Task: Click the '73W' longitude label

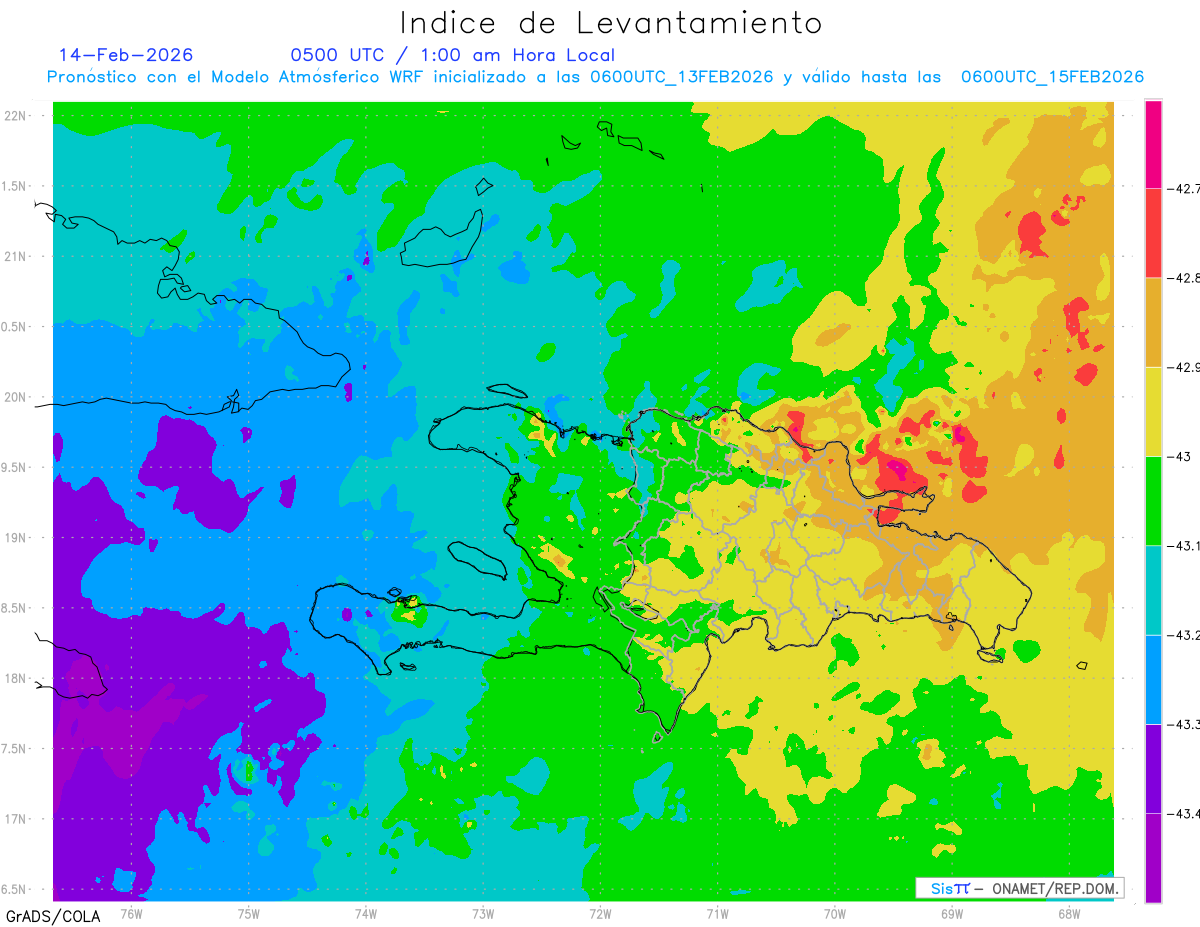Action: click(x=483, y=914)
